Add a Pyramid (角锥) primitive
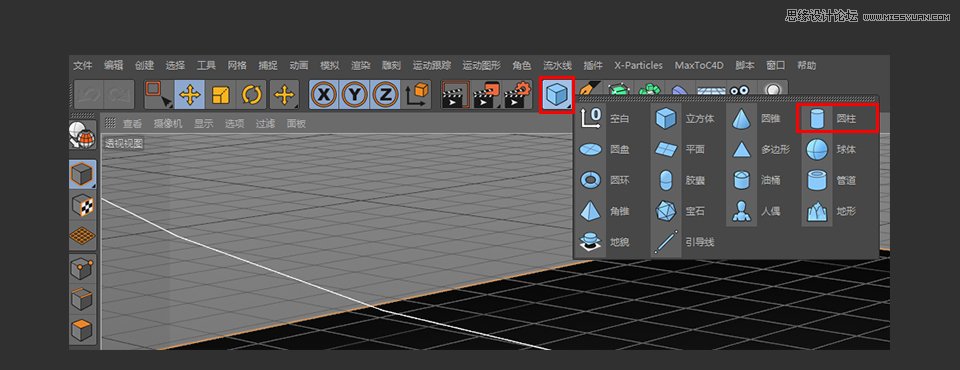 [x=605, y=212]
